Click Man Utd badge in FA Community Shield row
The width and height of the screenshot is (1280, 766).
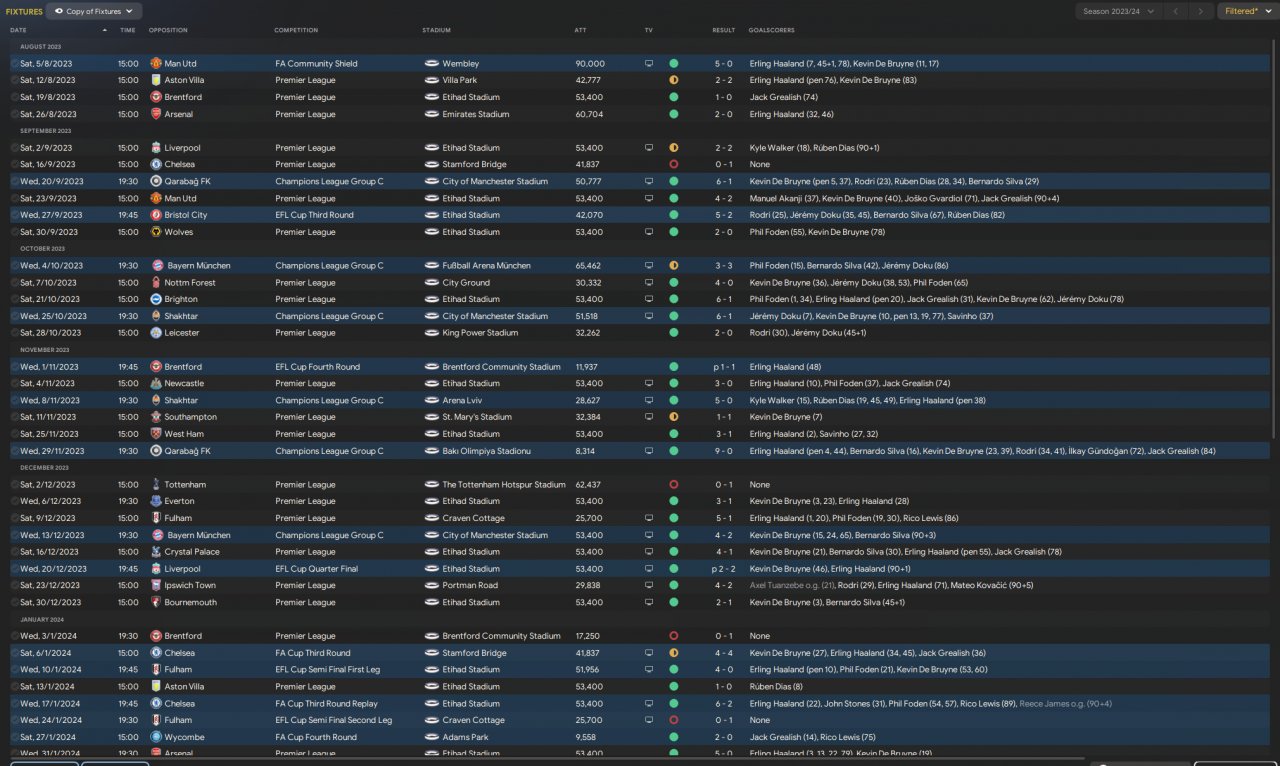coord(156,63)
